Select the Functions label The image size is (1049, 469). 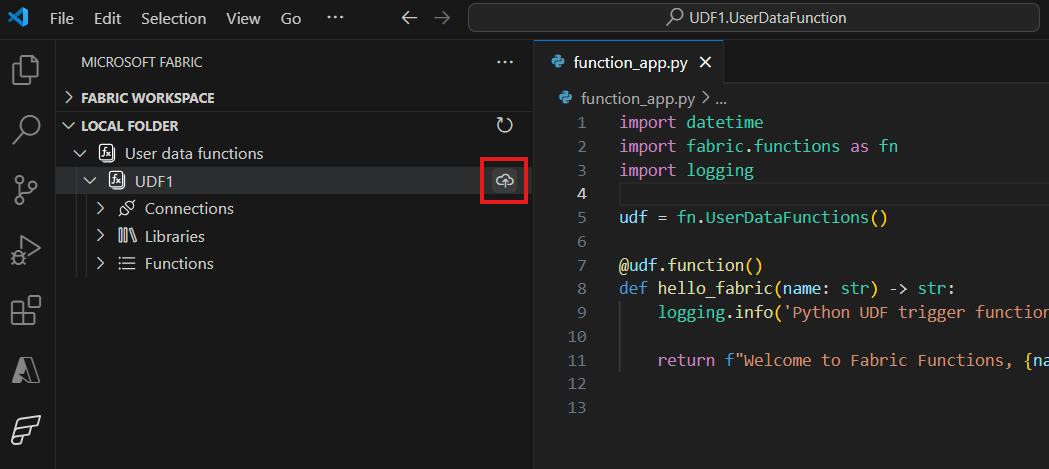pos(179,264)
